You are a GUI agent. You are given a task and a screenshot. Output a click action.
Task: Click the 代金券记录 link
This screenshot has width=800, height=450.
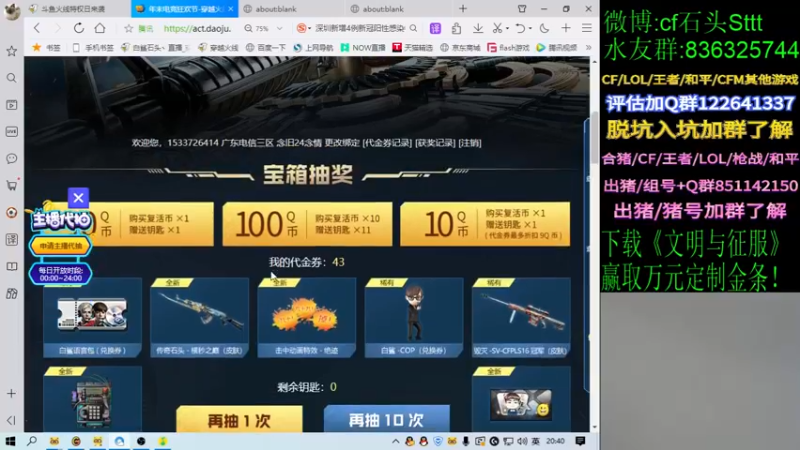point(387,143)
